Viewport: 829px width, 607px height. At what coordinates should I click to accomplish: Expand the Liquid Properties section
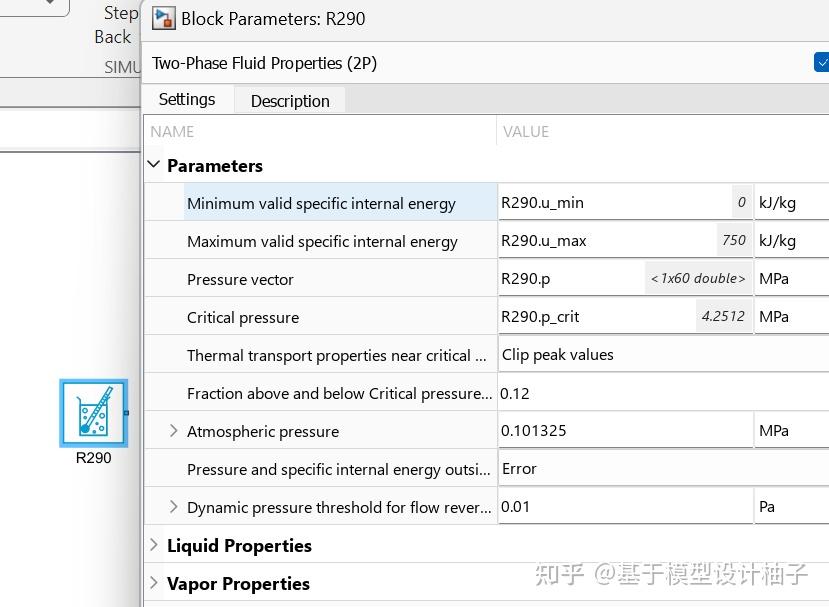(x=153, y=545)
